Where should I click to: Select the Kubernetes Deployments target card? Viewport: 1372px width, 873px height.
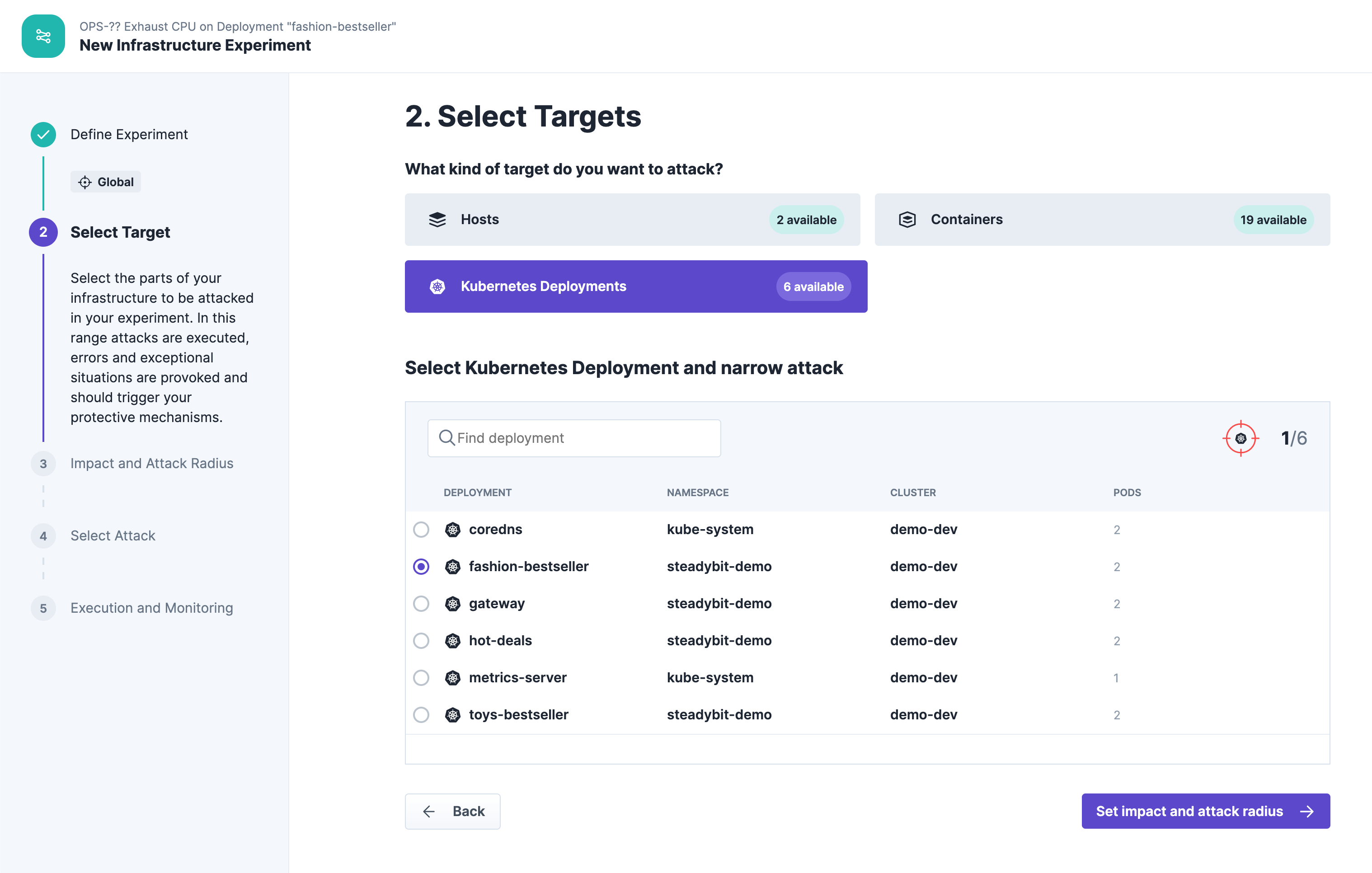635,286
